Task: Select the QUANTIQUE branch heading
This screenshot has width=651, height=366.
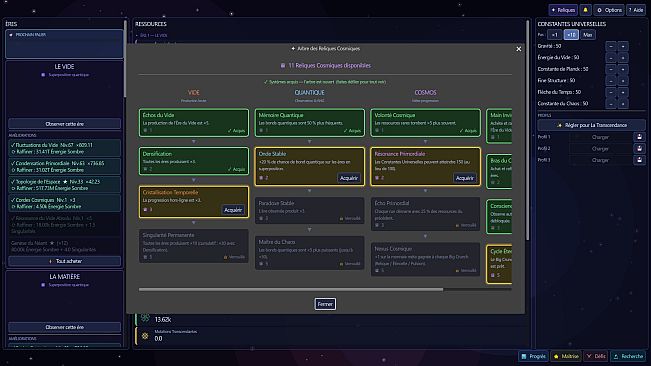Action: pyautogui.click(x=309, y=93)
